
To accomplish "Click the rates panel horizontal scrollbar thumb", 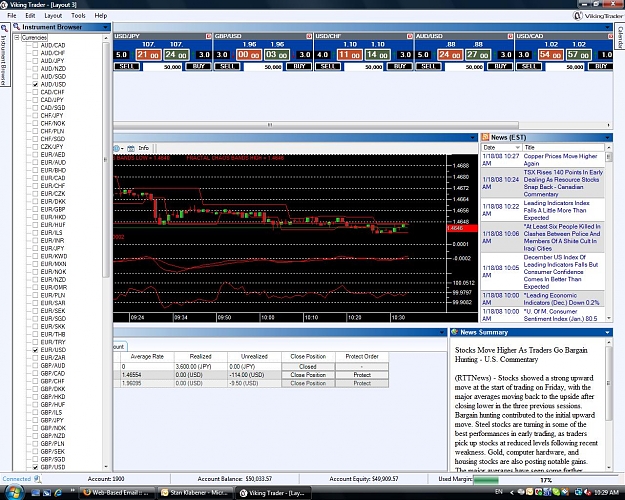I will click(x=316, y=125).
